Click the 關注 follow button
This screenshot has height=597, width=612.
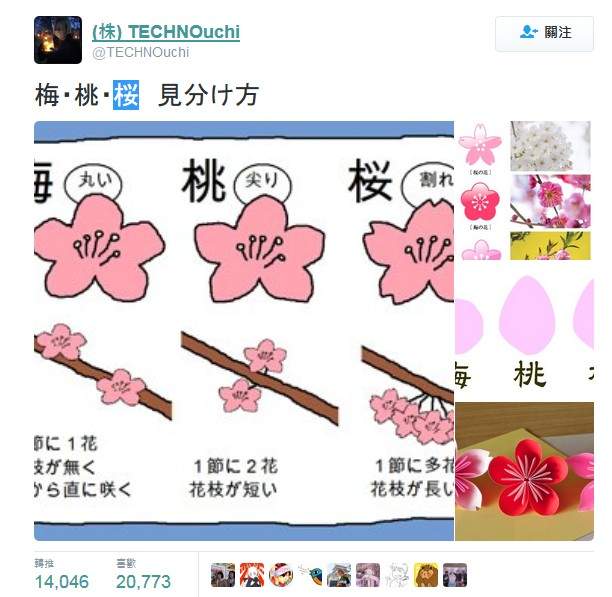point(544,34)
